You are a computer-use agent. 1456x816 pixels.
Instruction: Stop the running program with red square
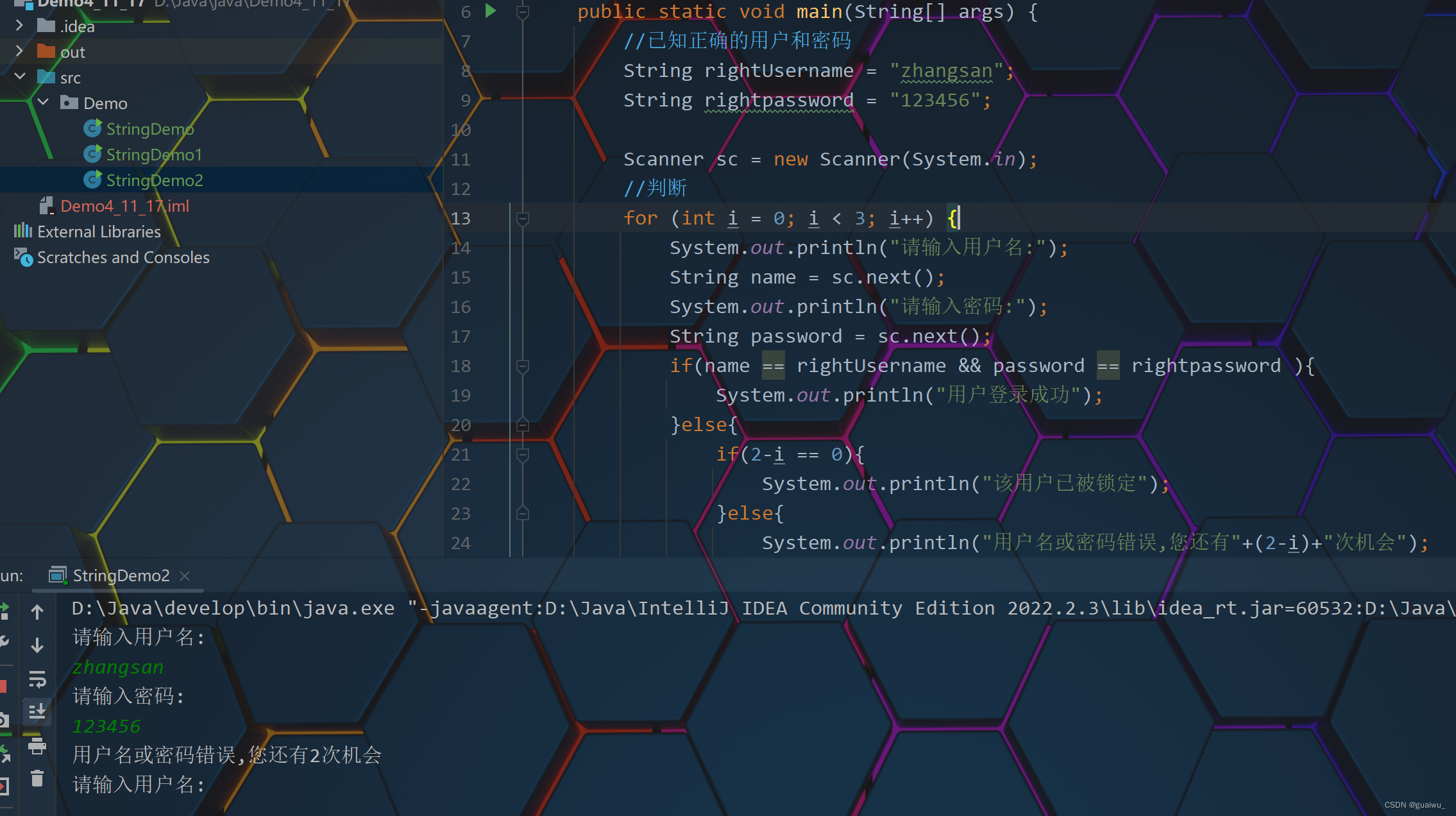pyautogui.click(x=3, y=686)
